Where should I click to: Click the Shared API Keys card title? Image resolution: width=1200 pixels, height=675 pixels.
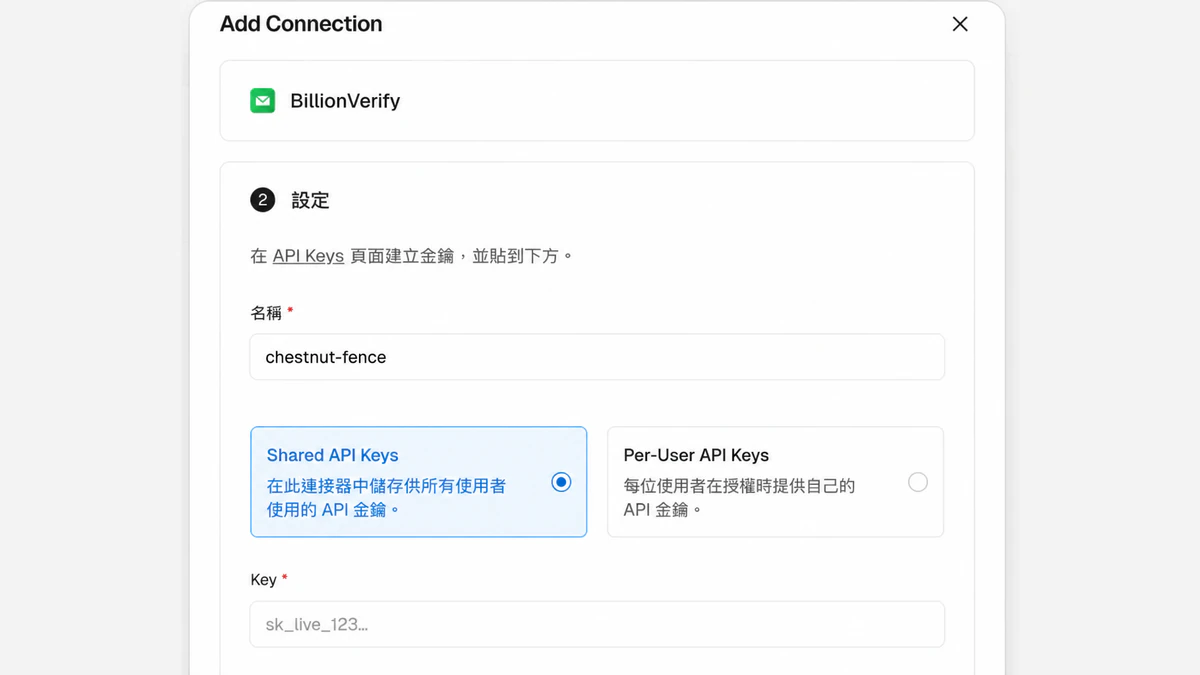(x=332, y=455)
